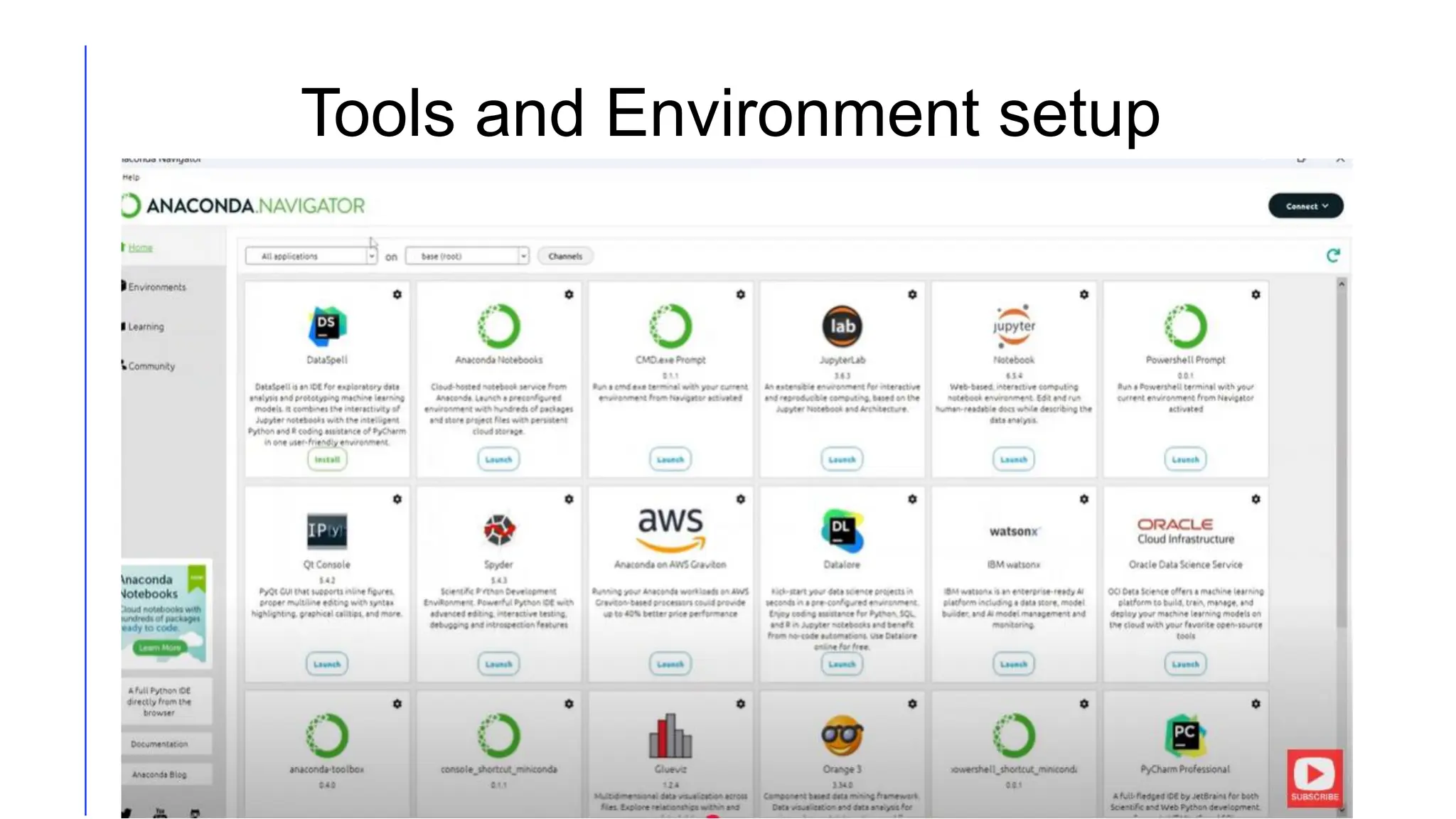Open settings gear on Anaconda Notebooks tile
This screenshot has width=1456, height=819.
[569, 294]
